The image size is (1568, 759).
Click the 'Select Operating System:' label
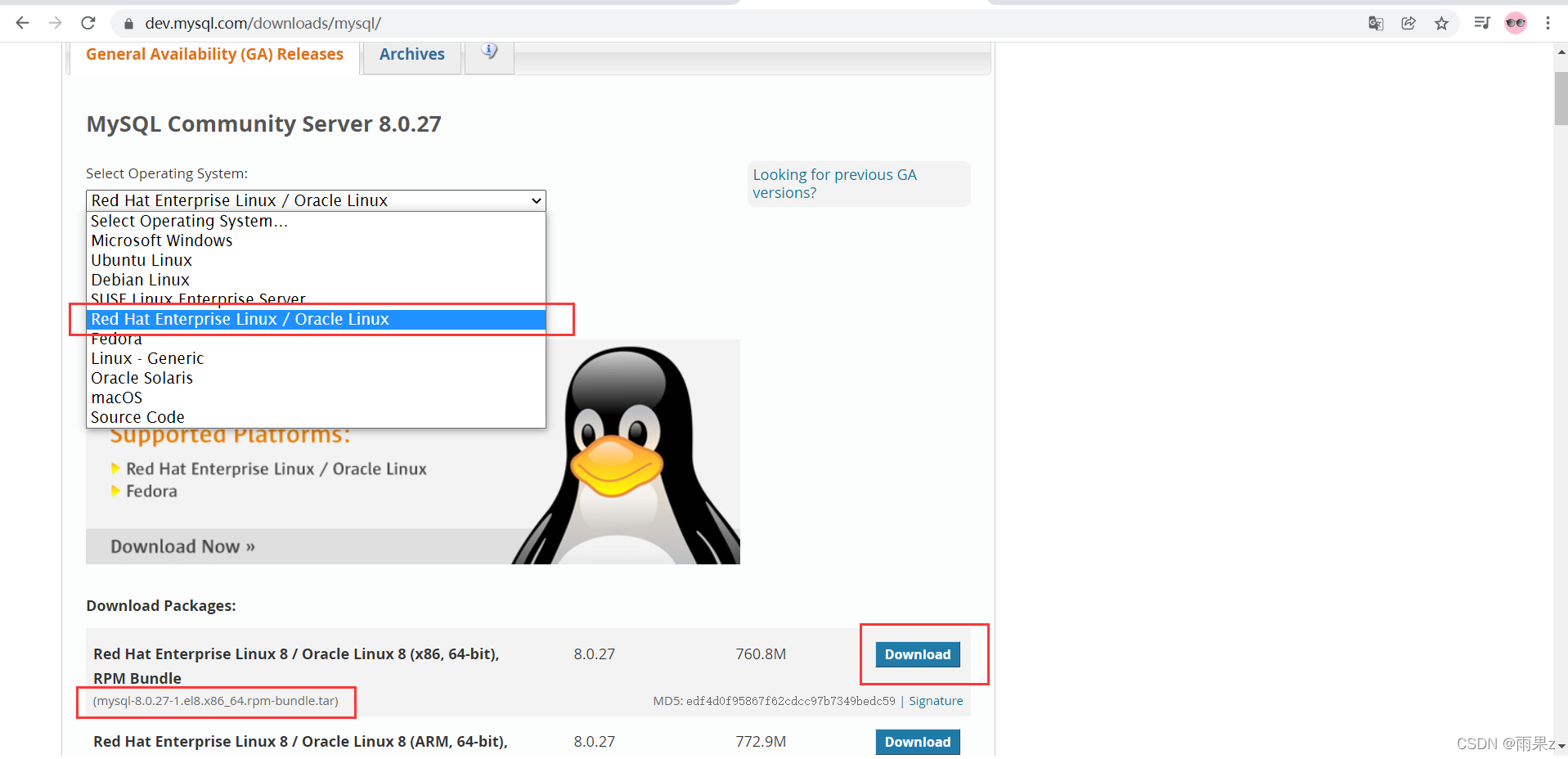click(x=167, y=173)
